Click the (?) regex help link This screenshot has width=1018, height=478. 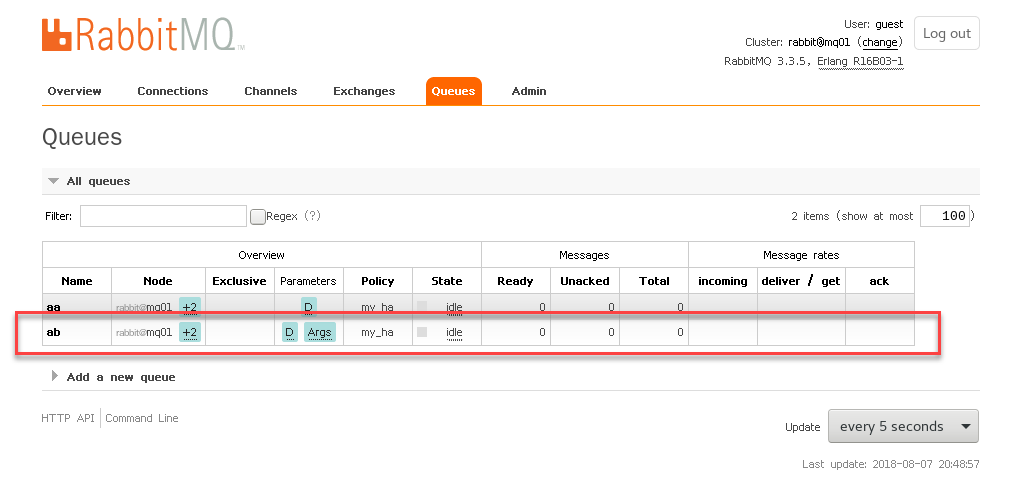tap(312, 216)
